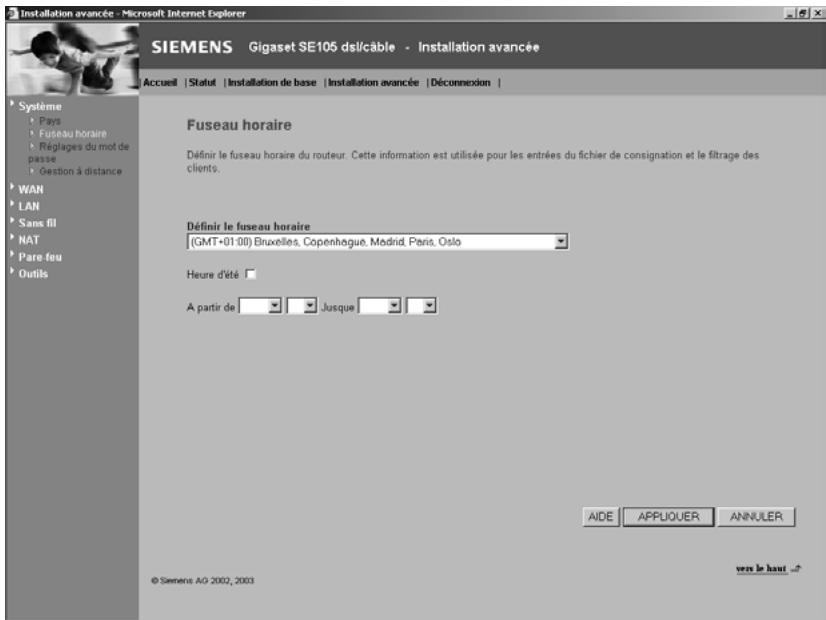Open second Jusque dropdown

click(x=421, y=306)
